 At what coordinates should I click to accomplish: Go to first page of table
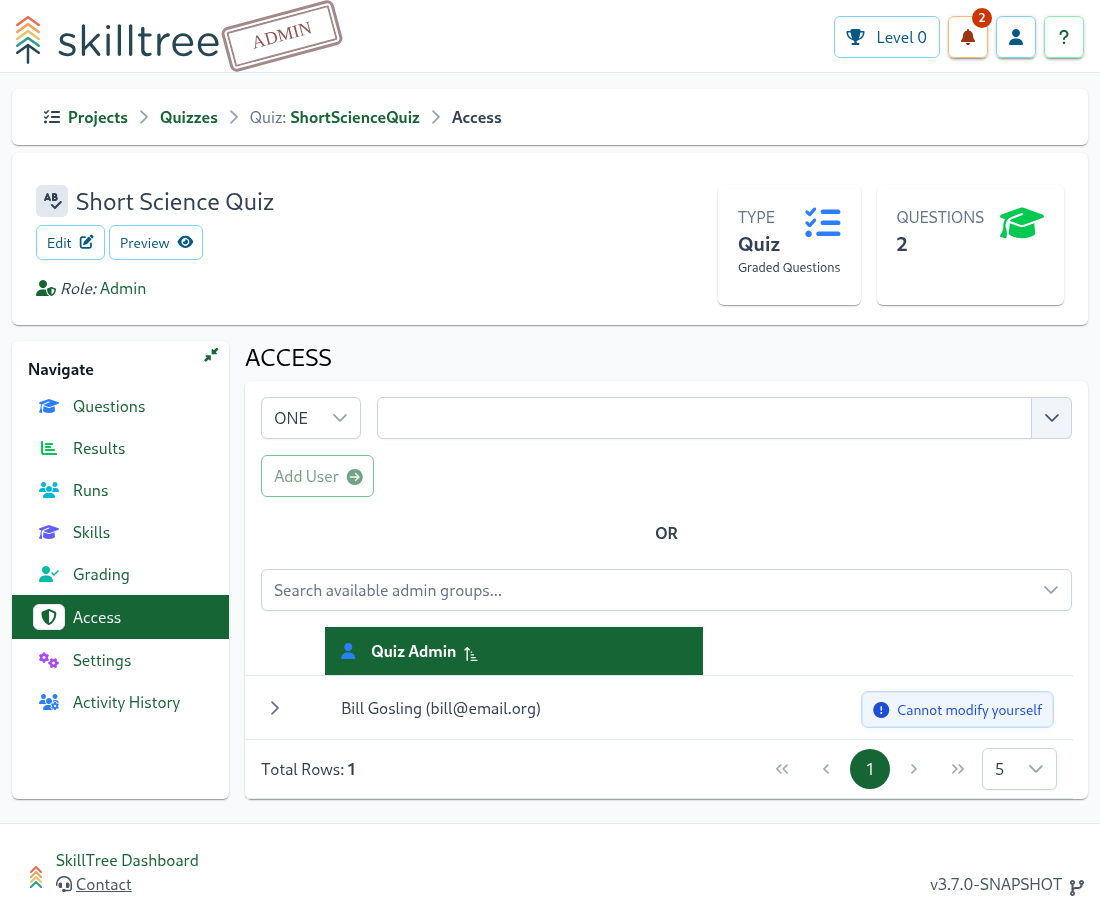(782, 769)
